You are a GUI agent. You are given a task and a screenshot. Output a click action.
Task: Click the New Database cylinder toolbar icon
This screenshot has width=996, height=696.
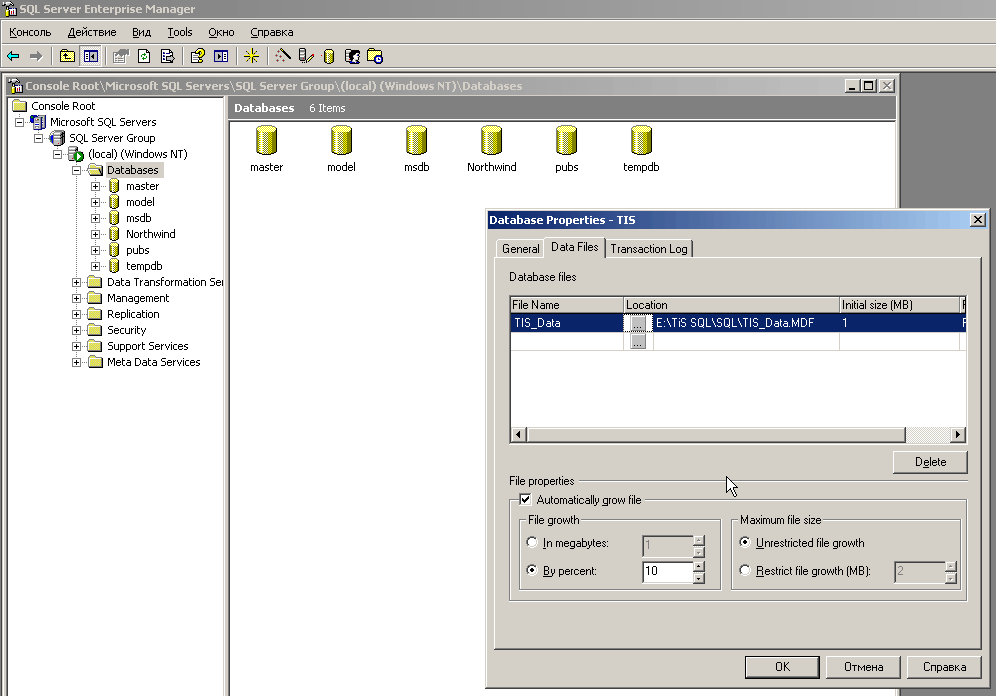click(329, 57)
